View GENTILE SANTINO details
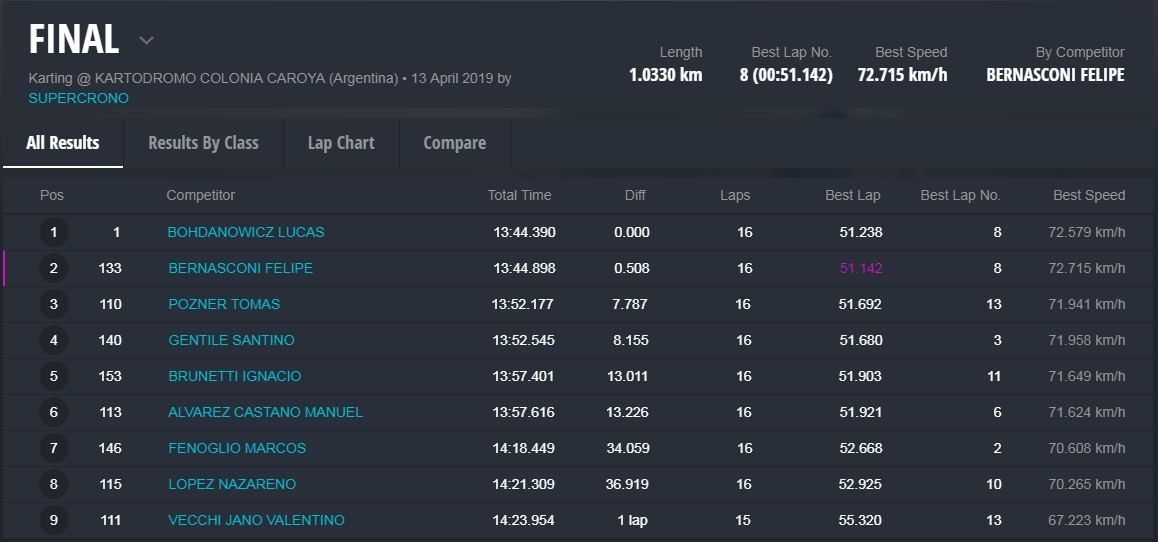 coord(231,340)
